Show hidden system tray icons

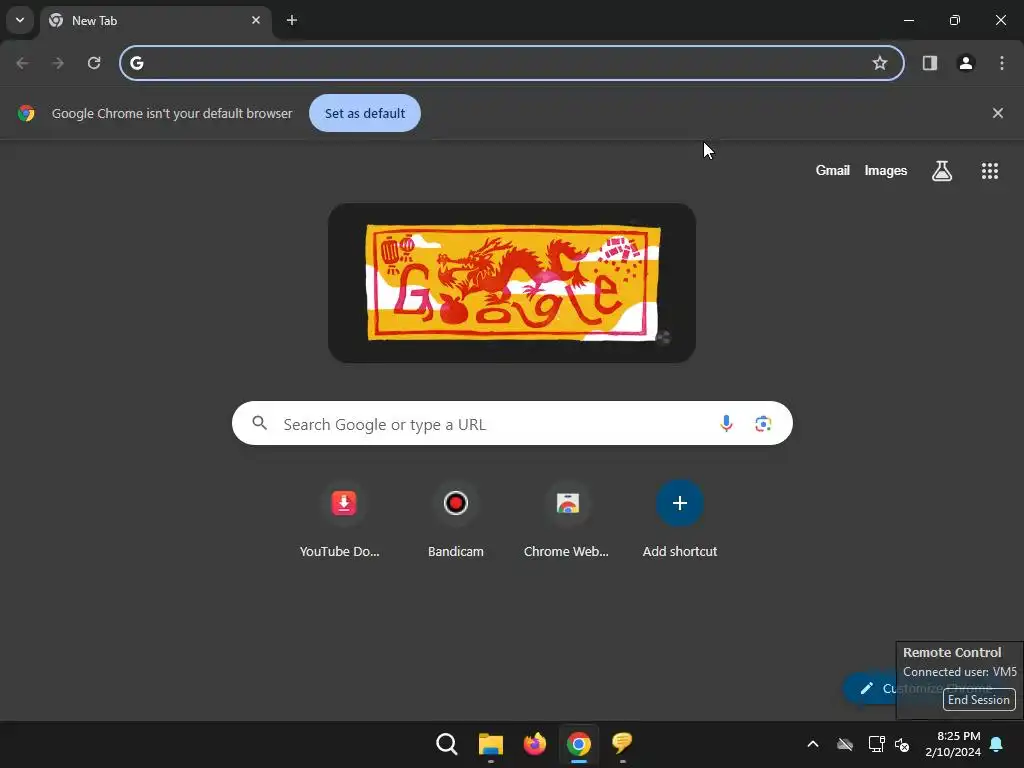813,744
